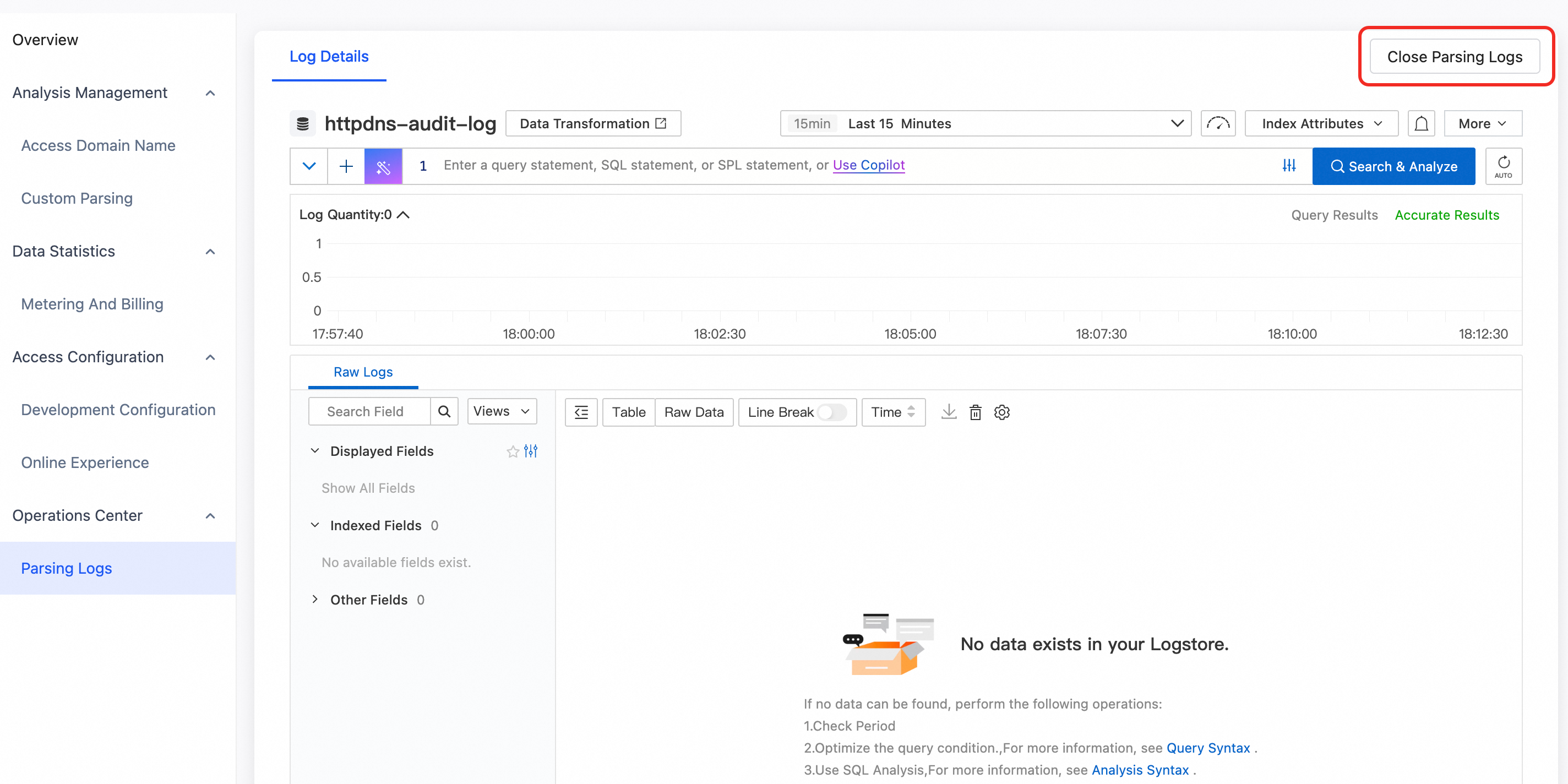Open the Index Attributes dropdown
This screenshot has width=1568, height=784.
(1321, 123)
